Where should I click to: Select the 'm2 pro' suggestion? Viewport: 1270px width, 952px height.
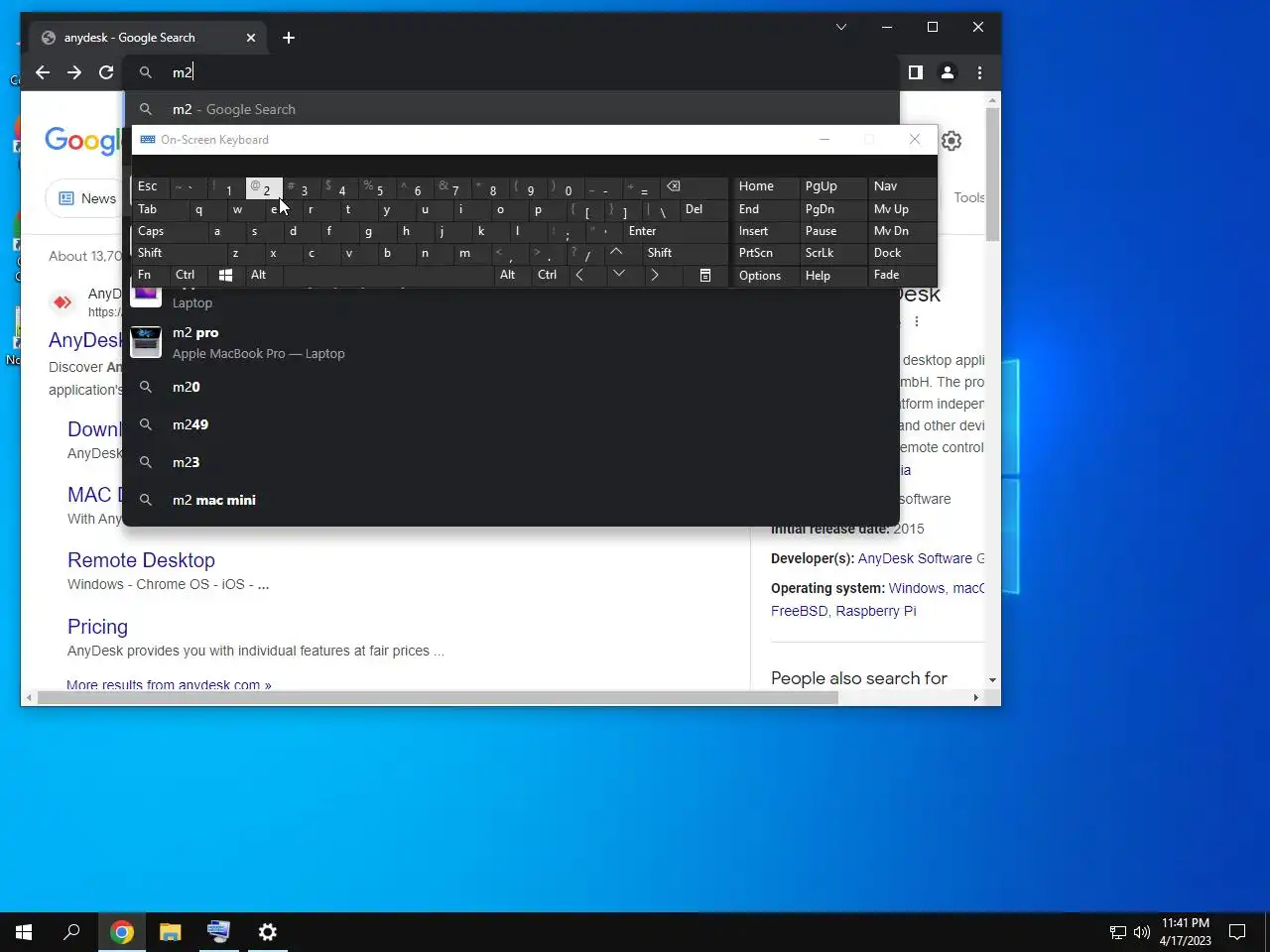511,342
